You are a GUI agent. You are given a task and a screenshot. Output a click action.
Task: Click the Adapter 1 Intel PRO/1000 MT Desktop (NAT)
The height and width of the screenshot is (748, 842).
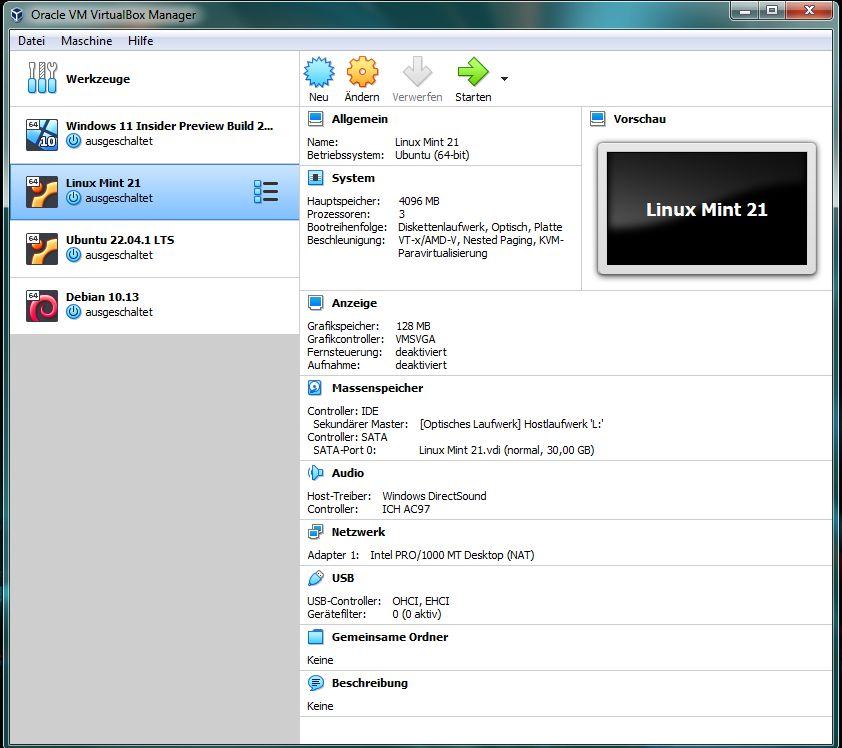pos(452,555)
